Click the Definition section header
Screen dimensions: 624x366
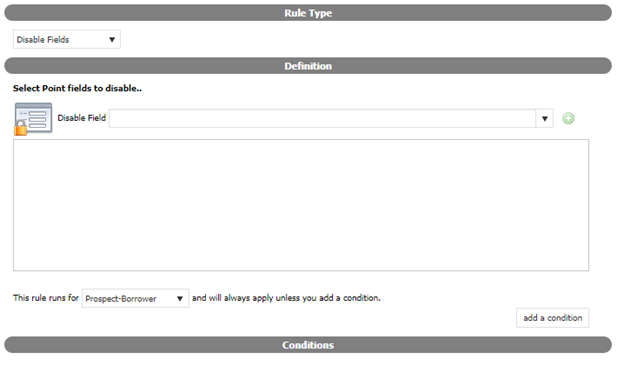308,66
